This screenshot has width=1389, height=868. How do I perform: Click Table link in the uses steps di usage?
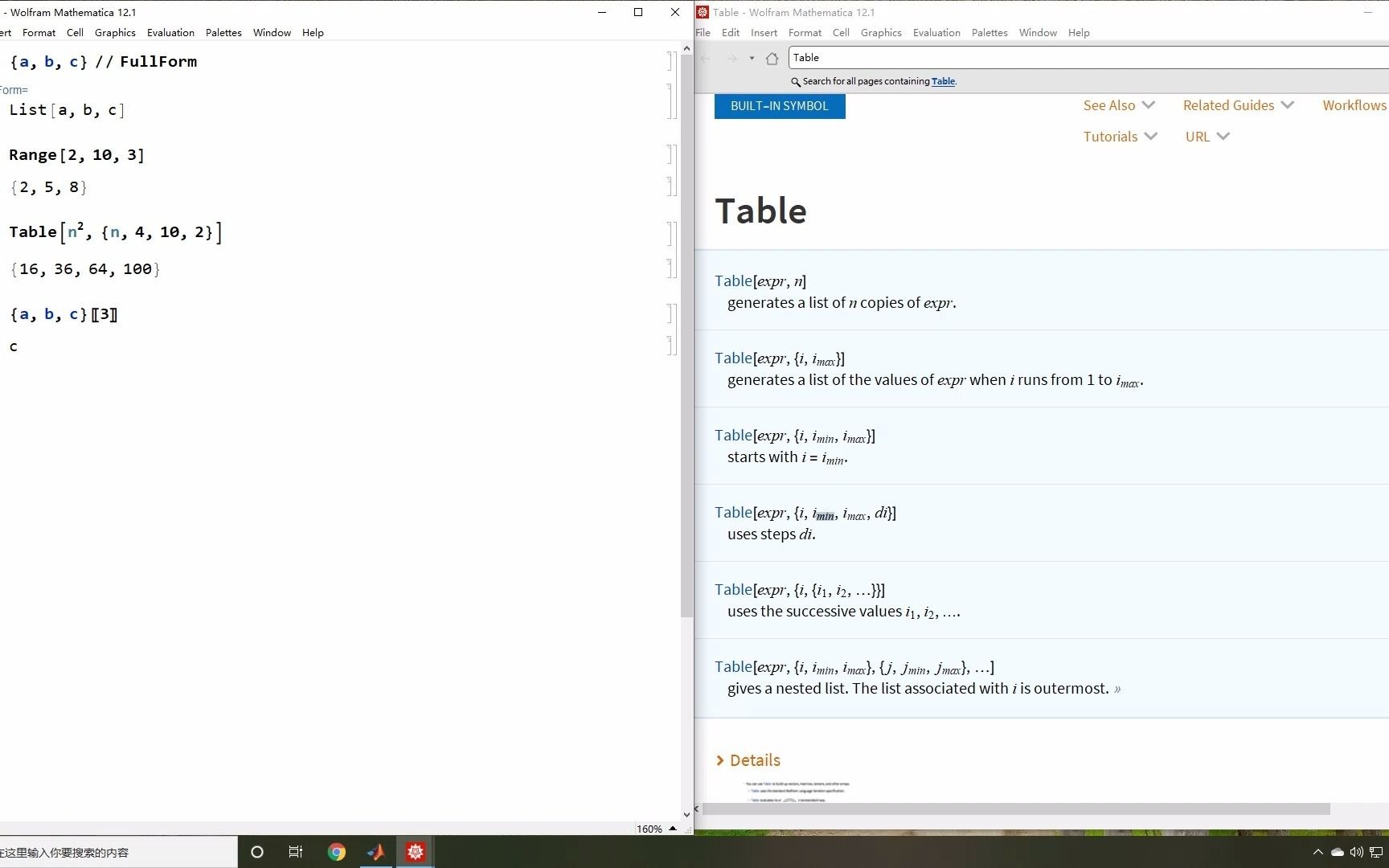click(733, 512)
